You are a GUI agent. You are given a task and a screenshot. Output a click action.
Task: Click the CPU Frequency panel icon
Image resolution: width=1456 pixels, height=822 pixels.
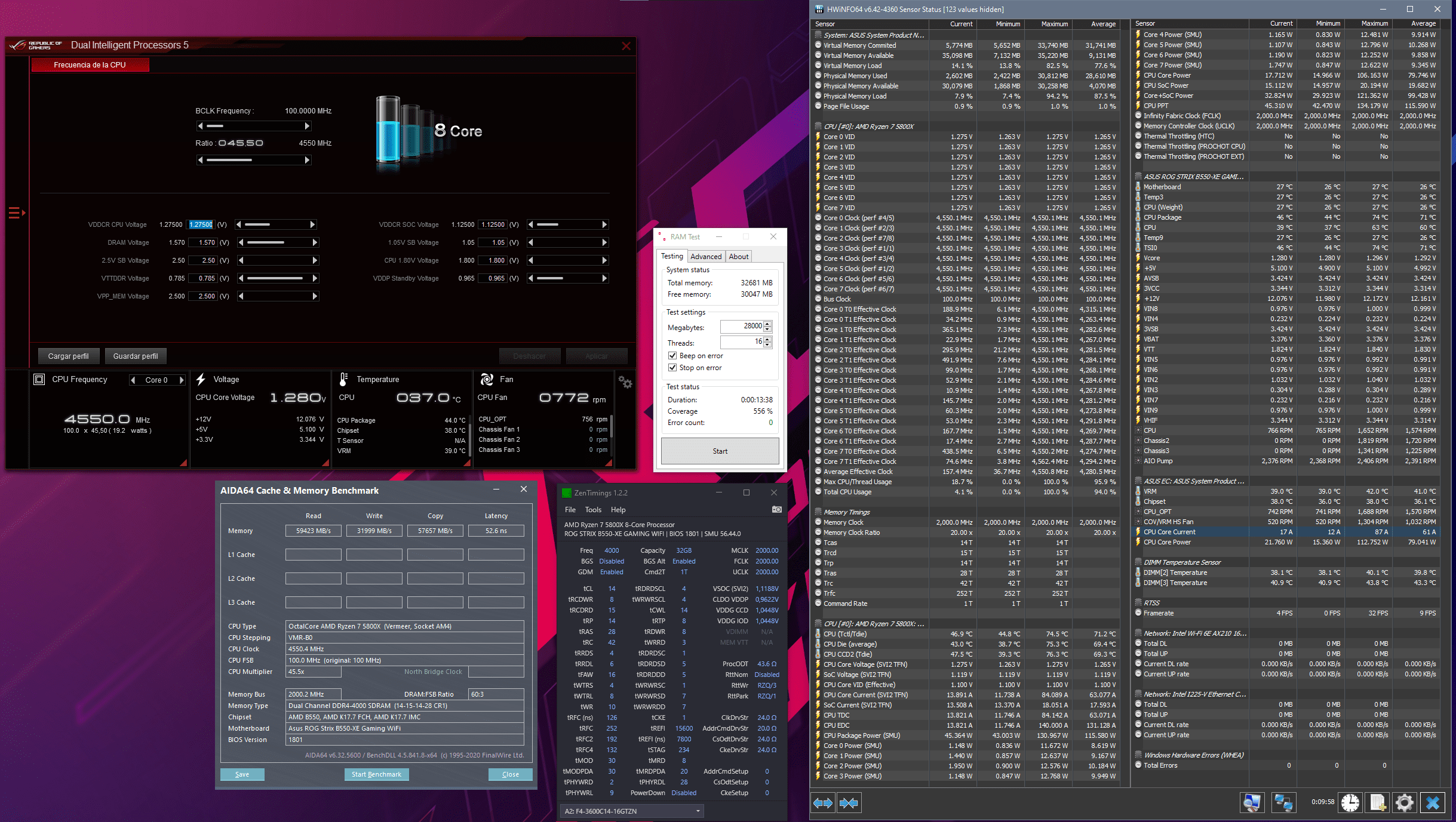[39, 378]
